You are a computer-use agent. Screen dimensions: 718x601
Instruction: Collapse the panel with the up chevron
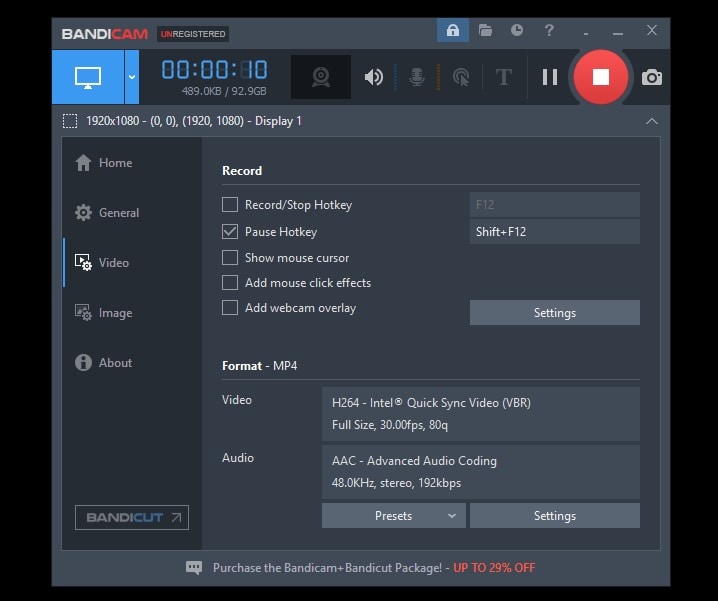tap(651, 121)
